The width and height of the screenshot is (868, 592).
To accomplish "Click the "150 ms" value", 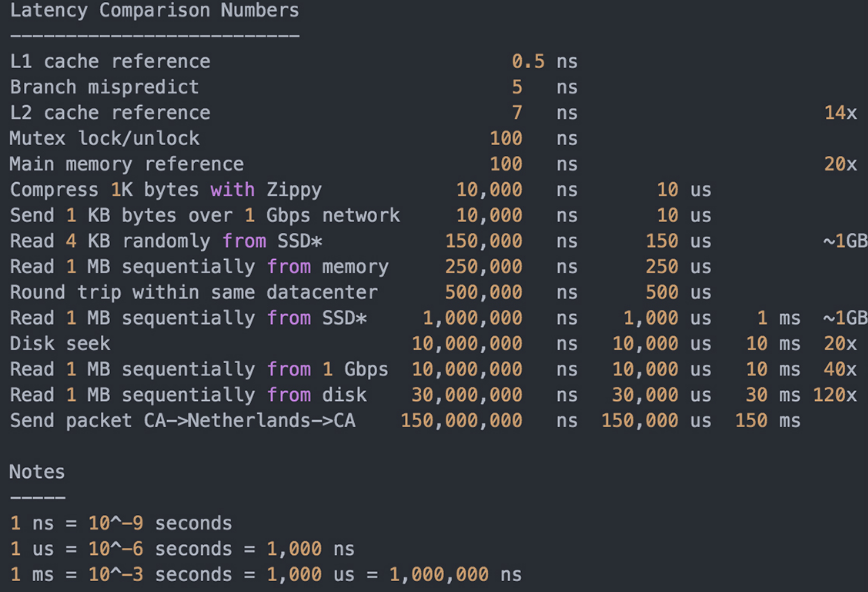I will coord(767,421).
